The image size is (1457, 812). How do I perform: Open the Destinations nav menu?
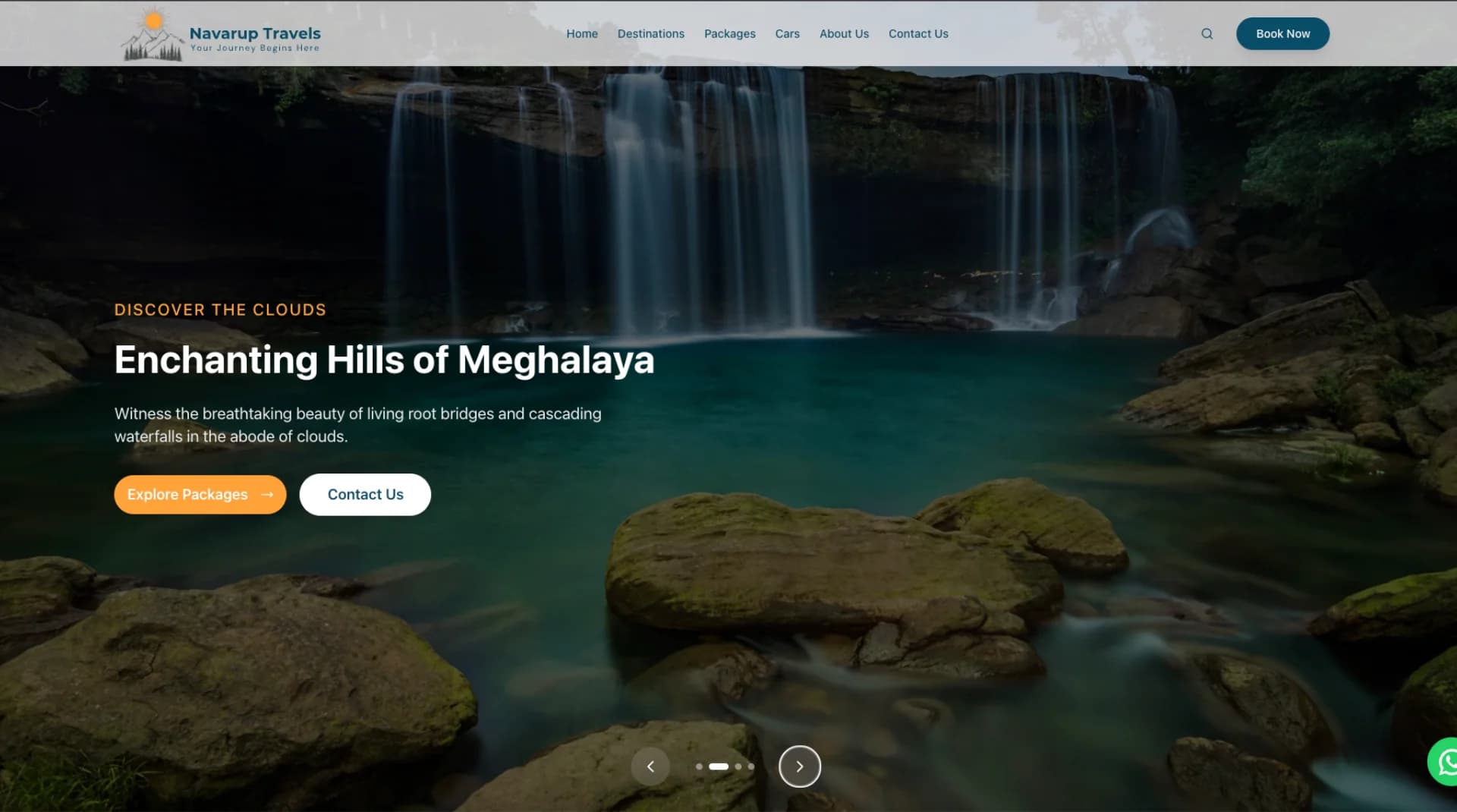[650, 34]
